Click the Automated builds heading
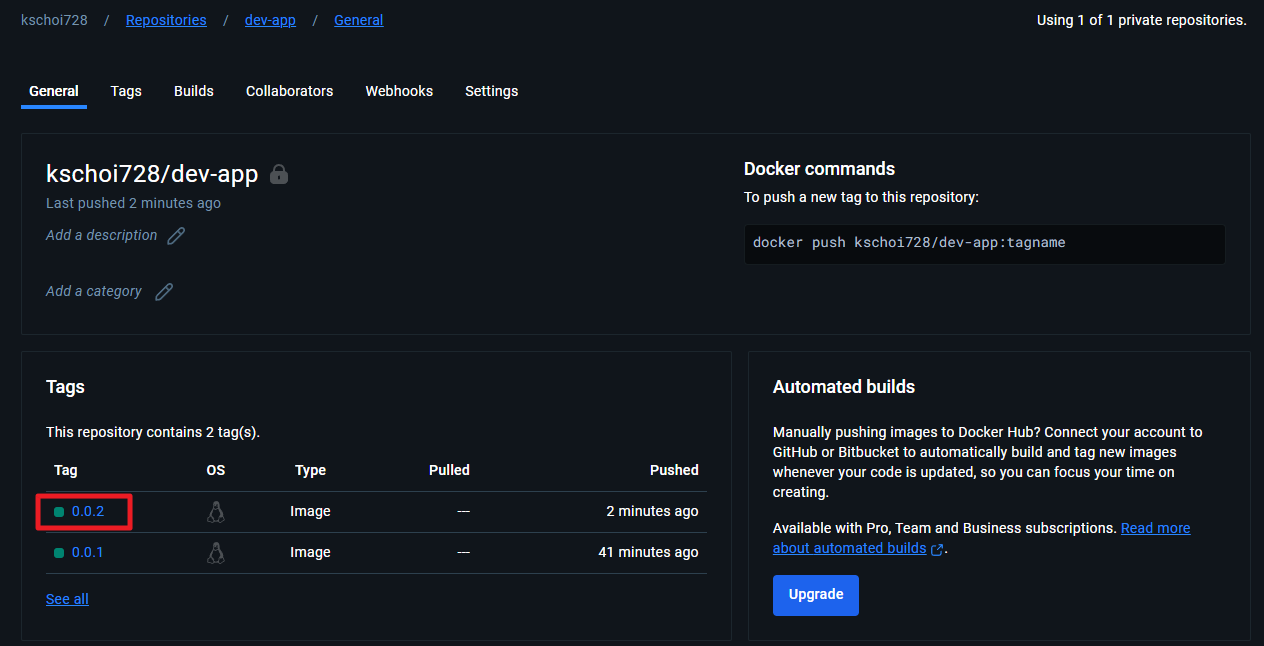Image resolution: width=1264 pixels, height=646 pixels. pyautogui.click(x=844, y=387)
